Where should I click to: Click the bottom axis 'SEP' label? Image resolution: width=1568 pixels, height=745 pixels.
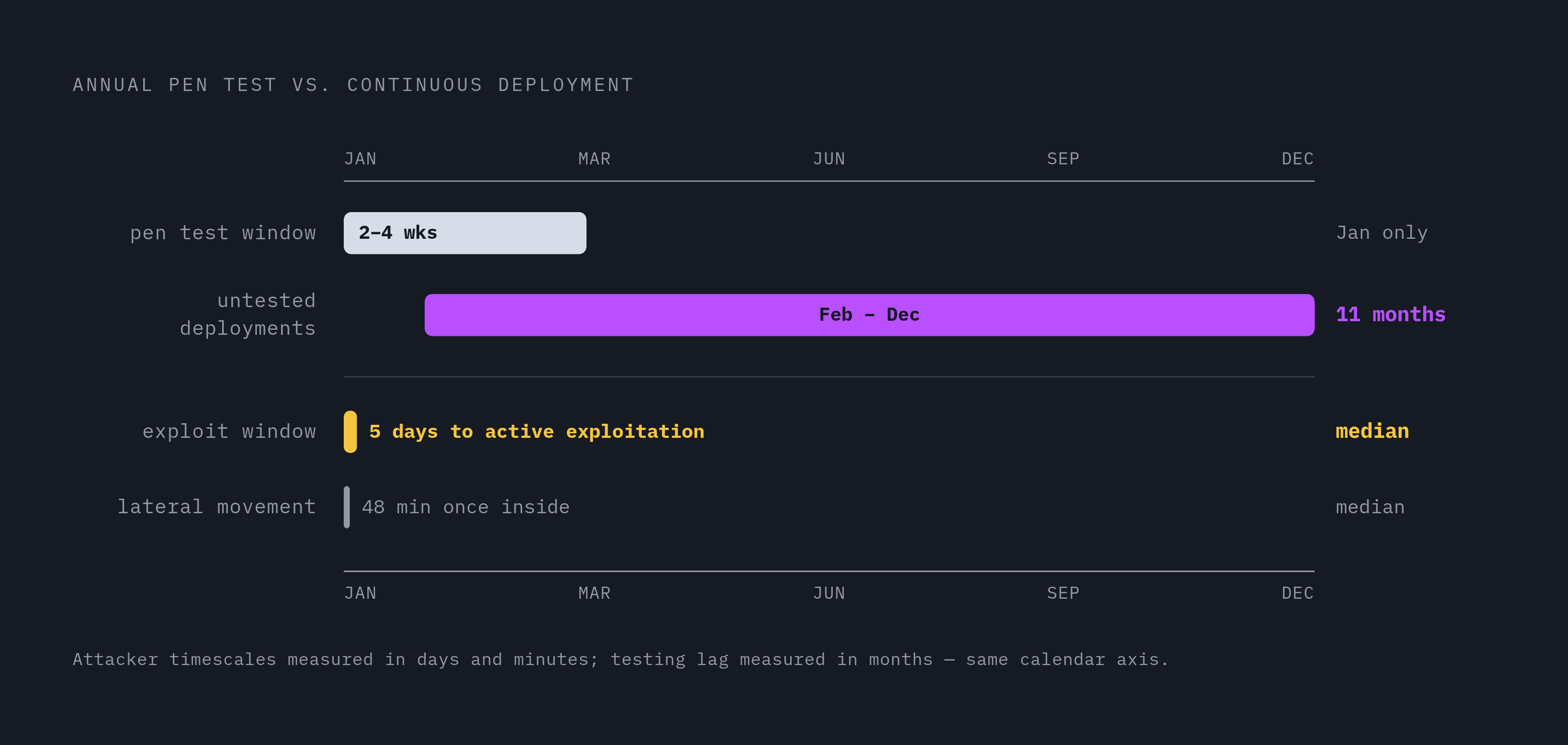tap(1063, 594)
